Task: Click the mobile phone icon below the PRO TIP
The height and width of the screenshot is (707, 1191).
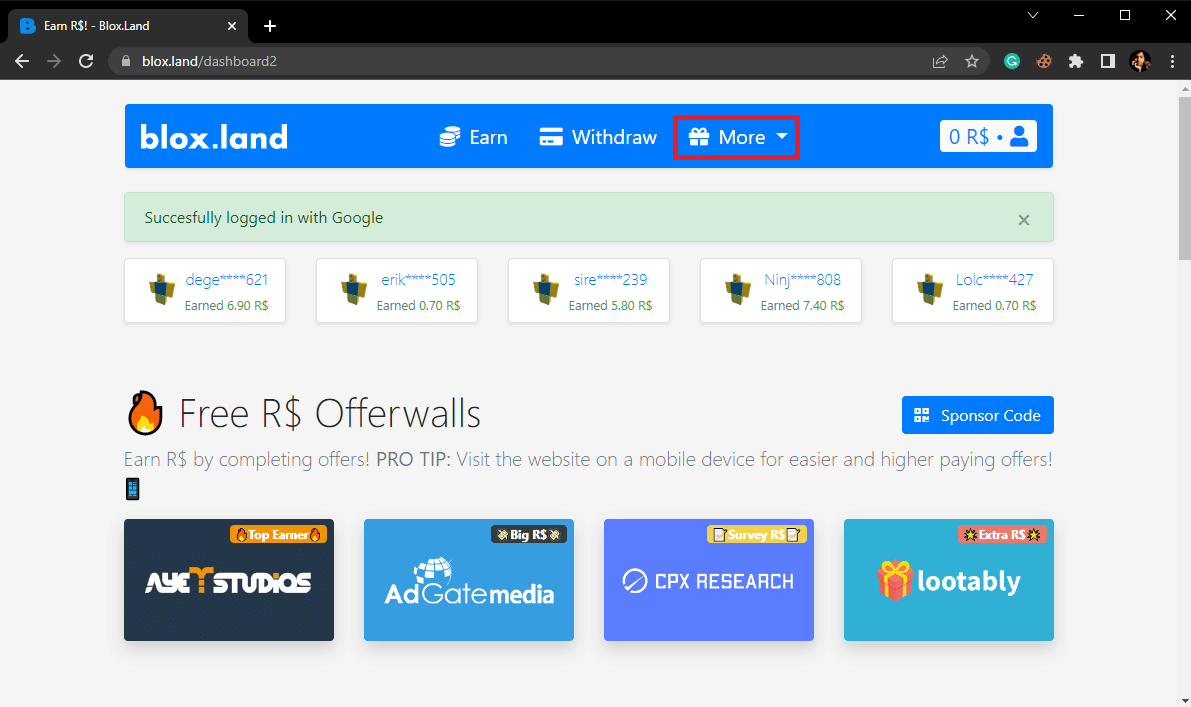Action: pyautogui.click(x=132, y=488)
